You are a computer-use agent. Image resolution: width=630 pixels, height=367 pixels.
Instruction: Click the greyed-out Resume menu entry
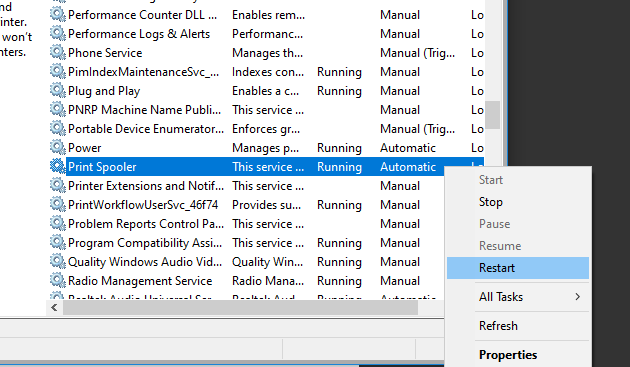[518, 246]
